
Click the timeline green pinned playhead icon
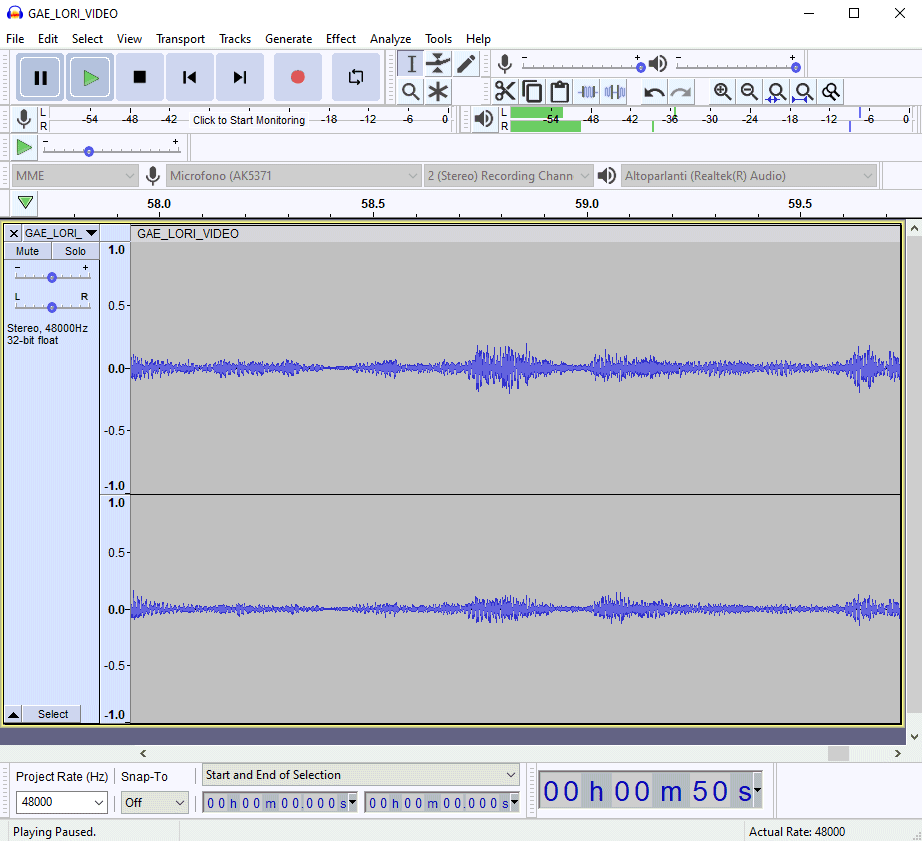click(25, 203)
